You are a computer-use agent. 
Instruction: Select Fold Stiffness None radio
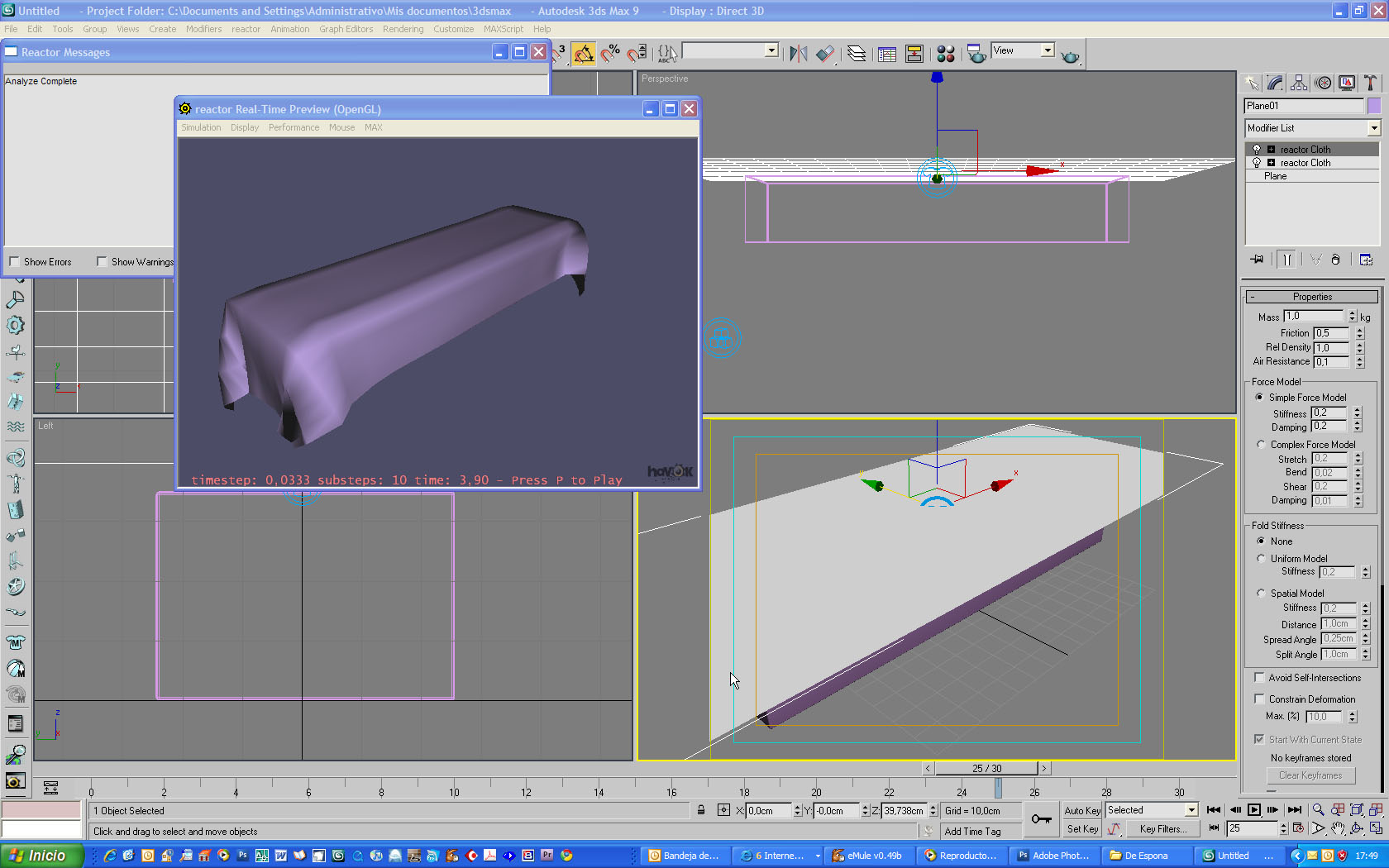click(x=1261, y=541)
